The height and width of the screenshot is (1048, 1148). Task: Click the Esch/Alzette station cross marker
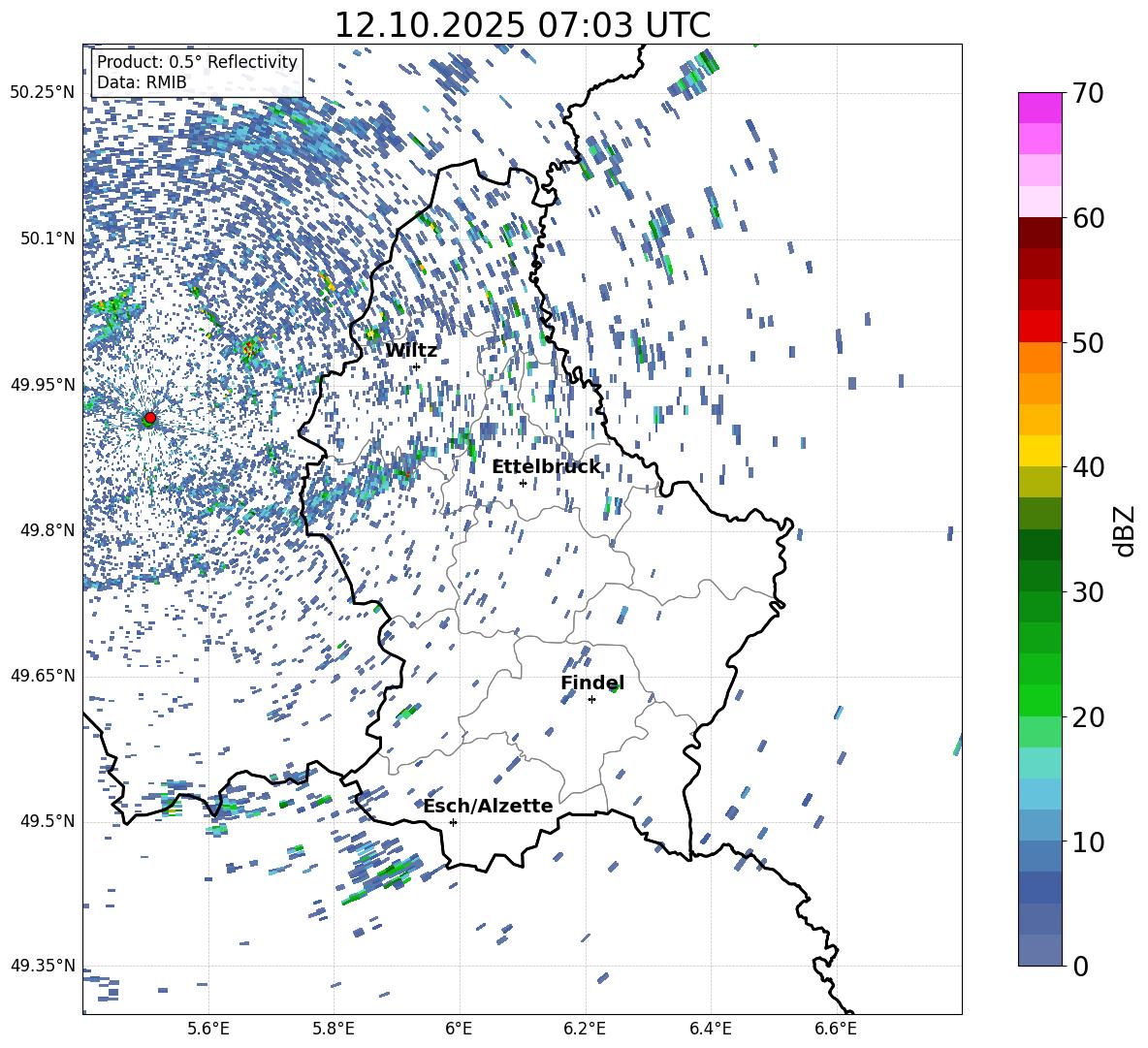[453, 822]
